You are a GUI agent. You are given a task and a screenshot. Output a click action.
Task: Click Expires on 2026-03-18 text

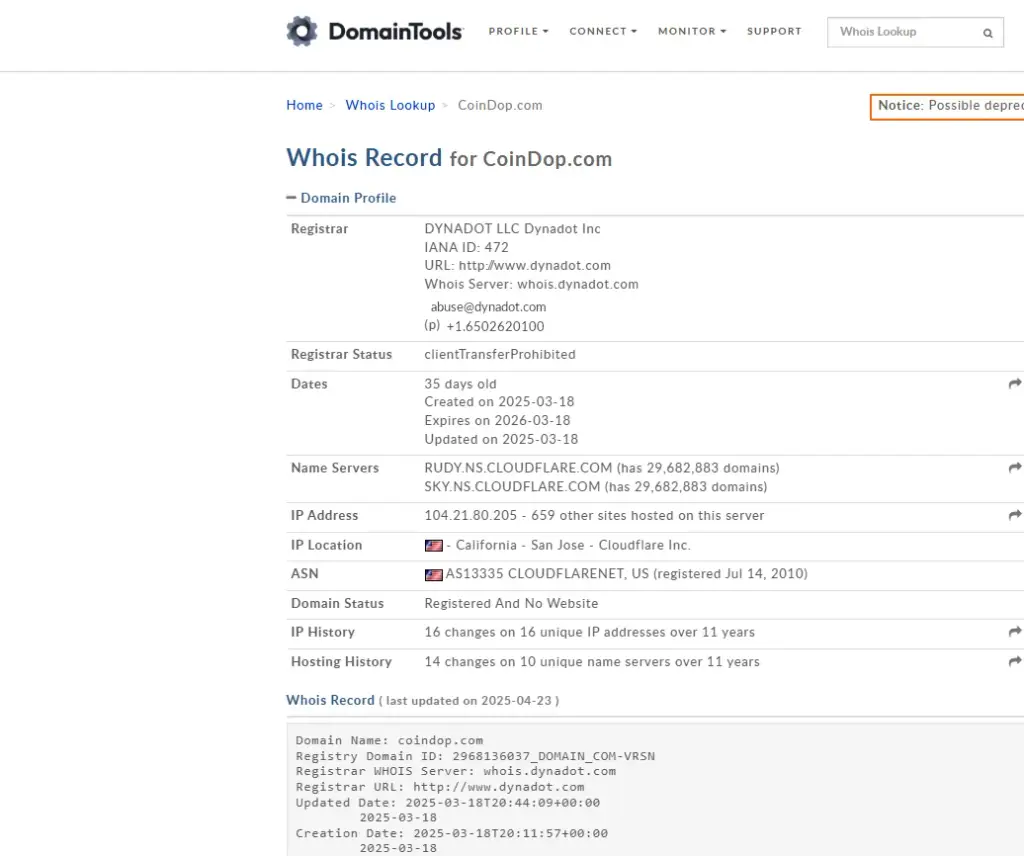tap(497, 420)
